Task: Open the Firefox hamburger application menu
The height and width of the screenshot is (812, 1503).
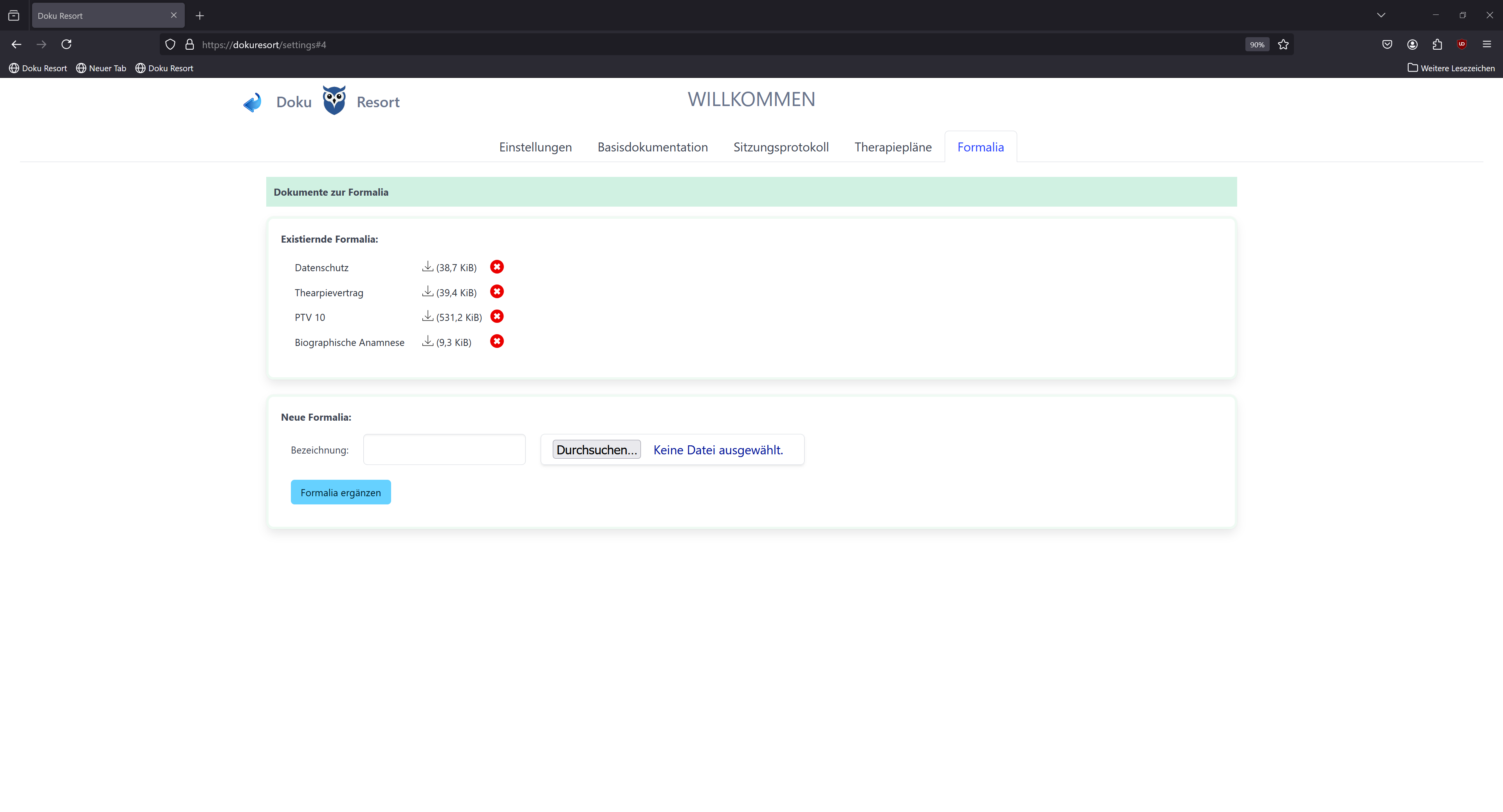Action: coord(1487,44)
